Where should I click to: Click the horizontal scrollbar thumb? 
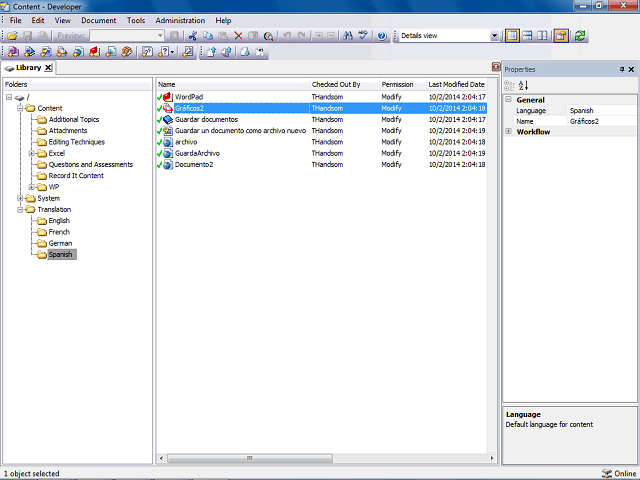pyautogui.click(x=250, y=458)
